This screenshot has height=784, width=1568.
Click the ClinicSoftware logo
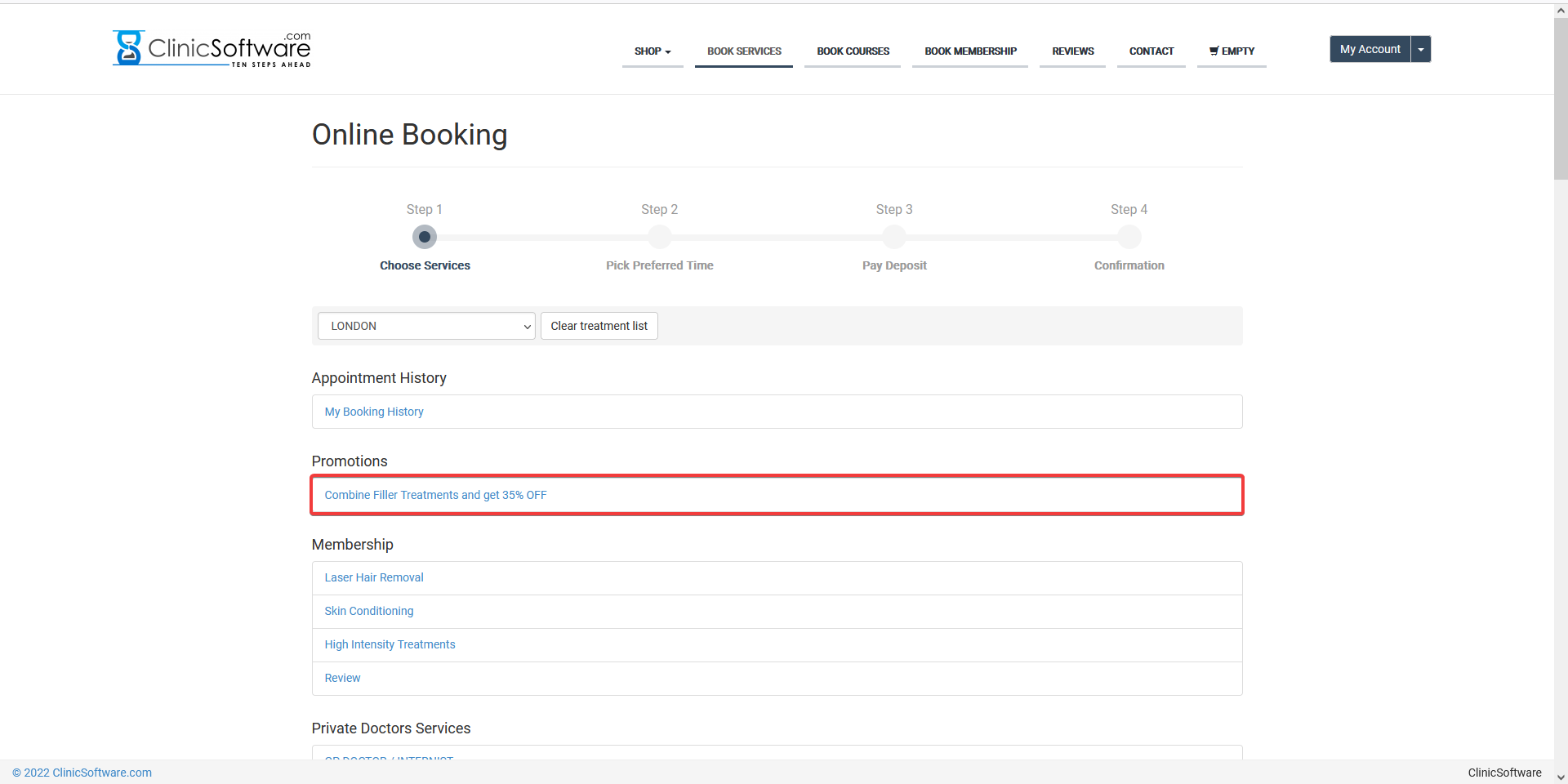click(212, 49)
